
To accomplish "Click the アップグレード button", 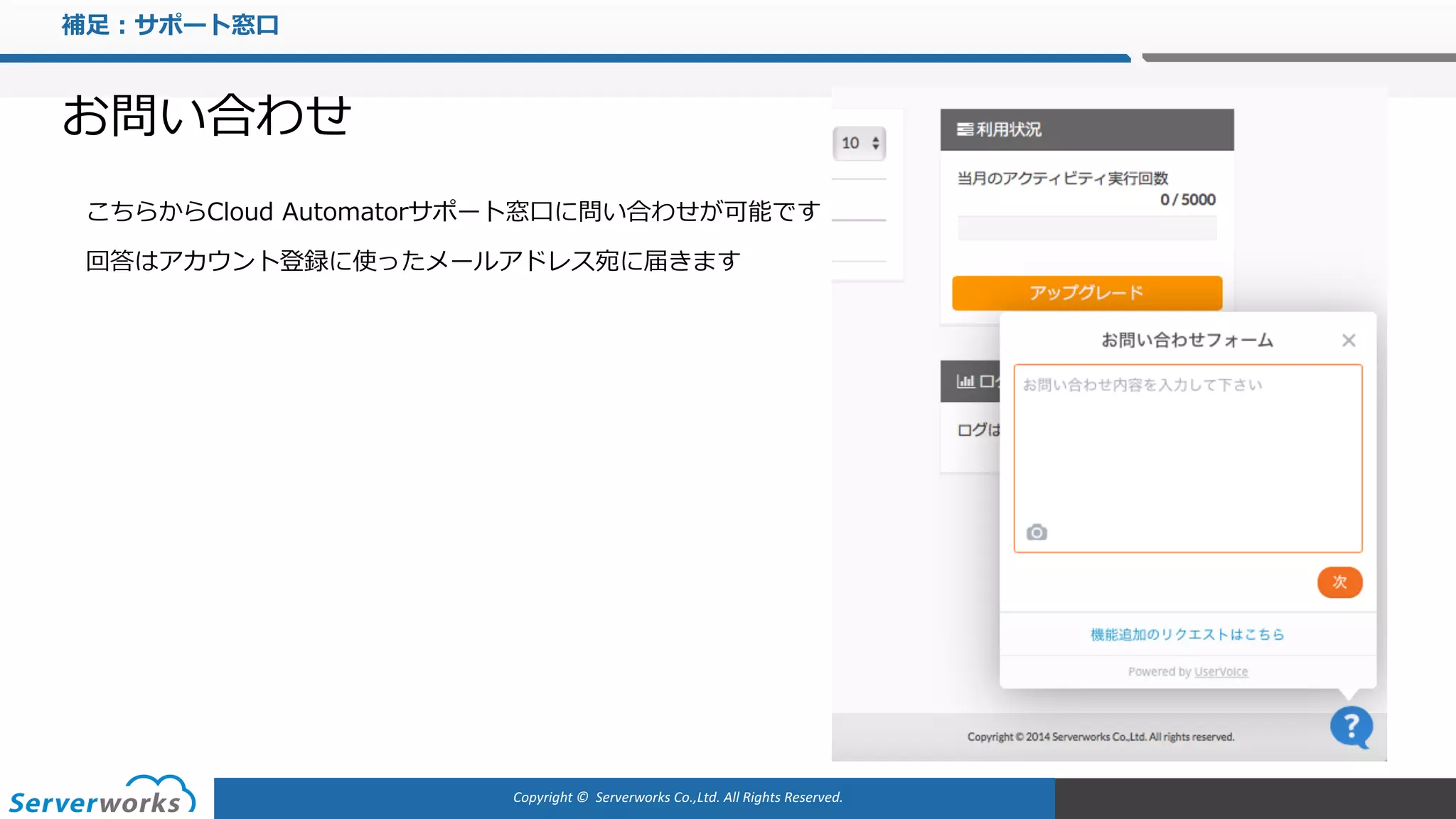I will point(1087,293).
